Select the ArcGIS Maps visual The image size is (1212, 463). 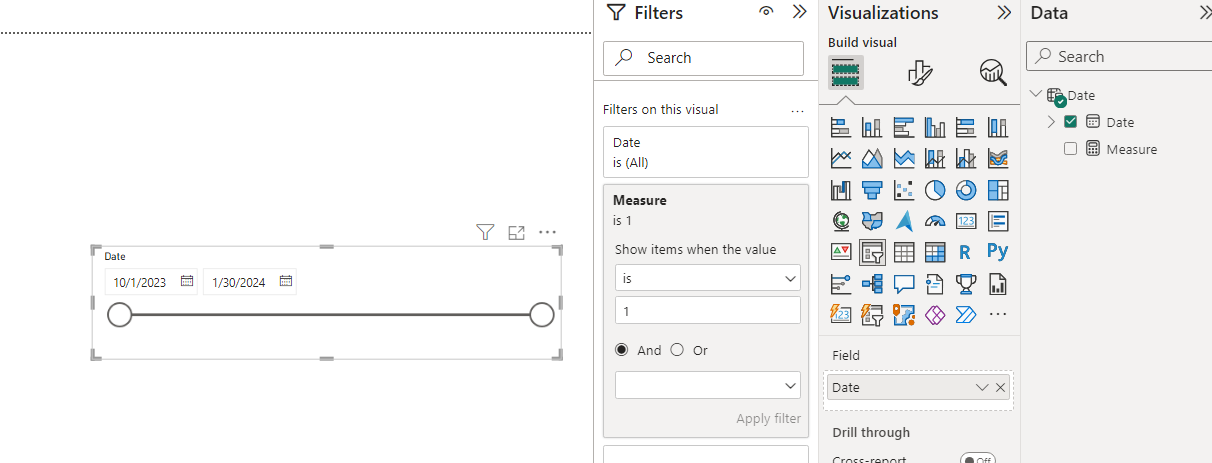pos(904,315)
